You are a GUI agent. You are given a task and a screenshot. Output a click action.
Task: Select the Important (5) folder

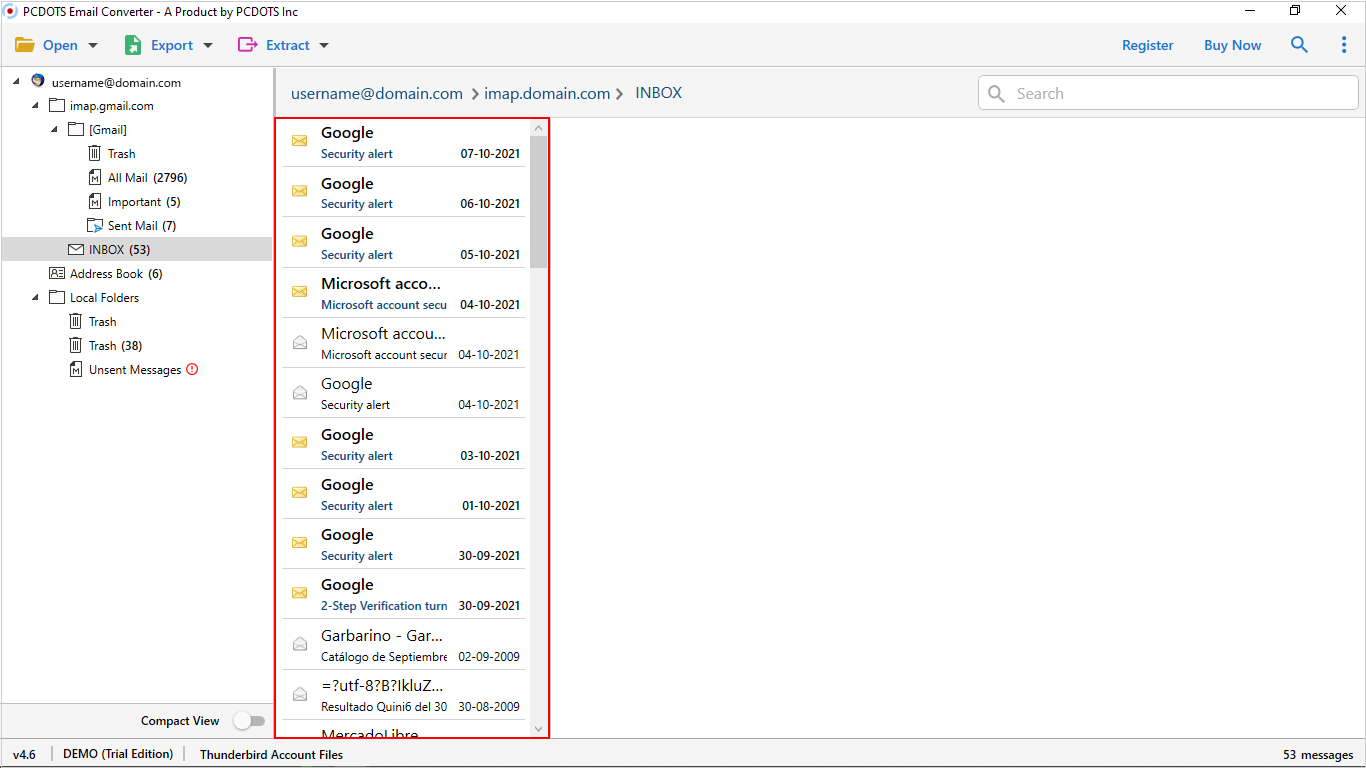tap(144, 201)
